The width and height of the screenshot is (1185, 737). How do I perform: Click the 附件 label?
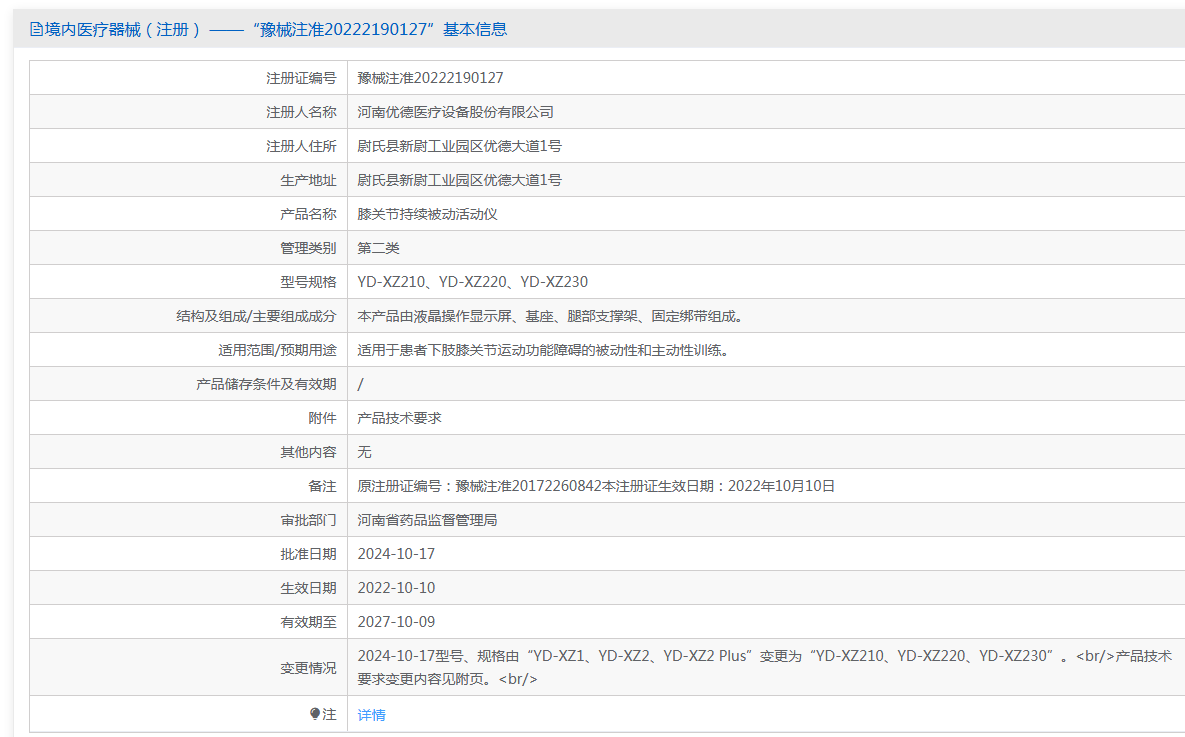[322, 418]
